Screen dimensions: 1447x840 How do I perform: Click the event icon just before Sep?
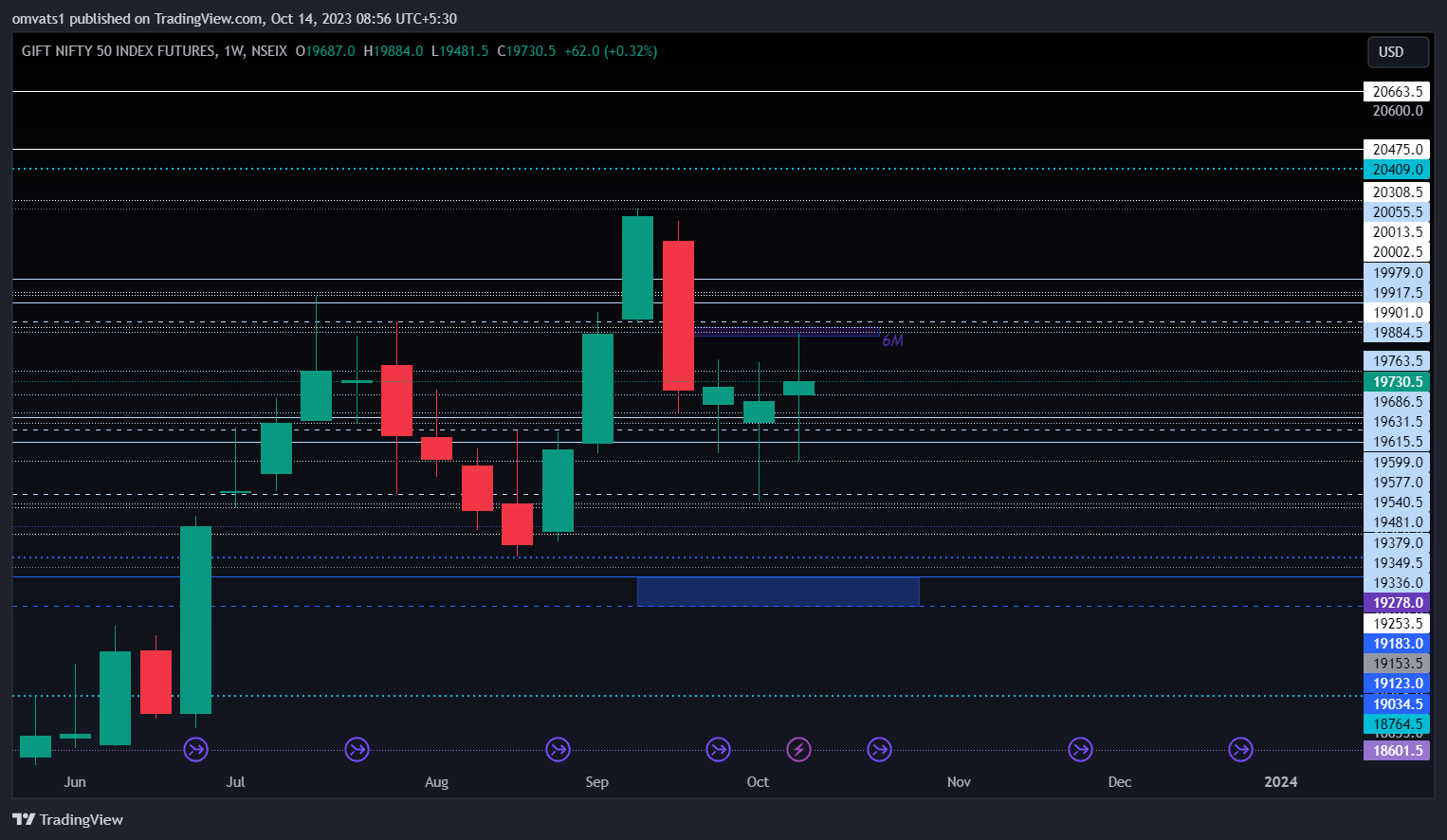tap(558, 750)
